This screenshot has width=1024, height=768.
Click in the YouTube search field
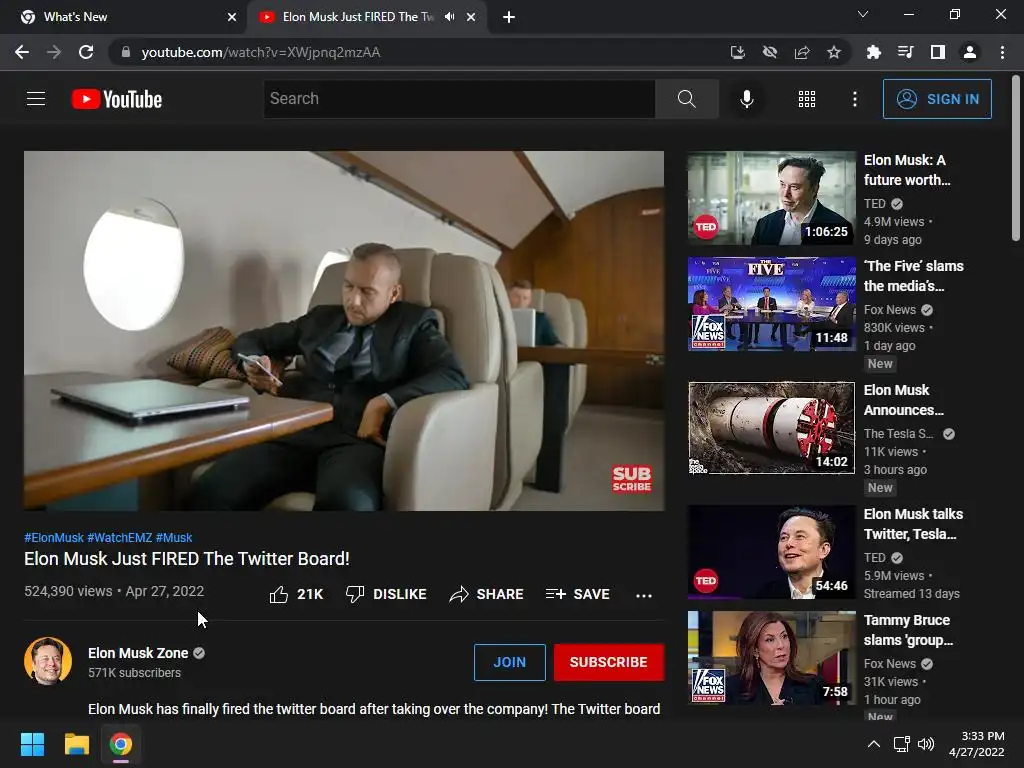point(459,99)
